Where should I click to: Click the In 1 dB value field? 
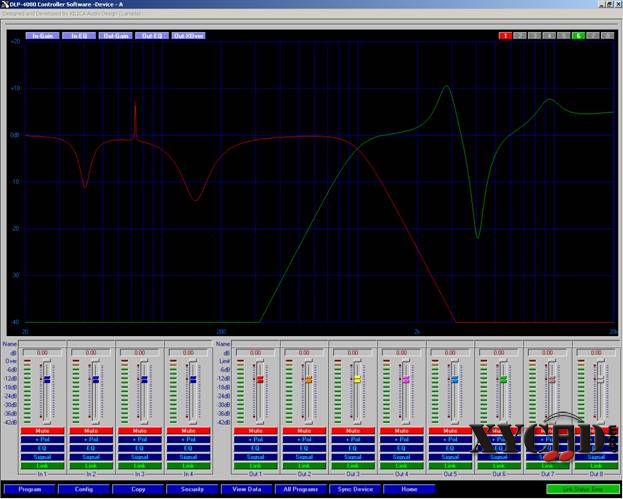click(x=43, y=353)
